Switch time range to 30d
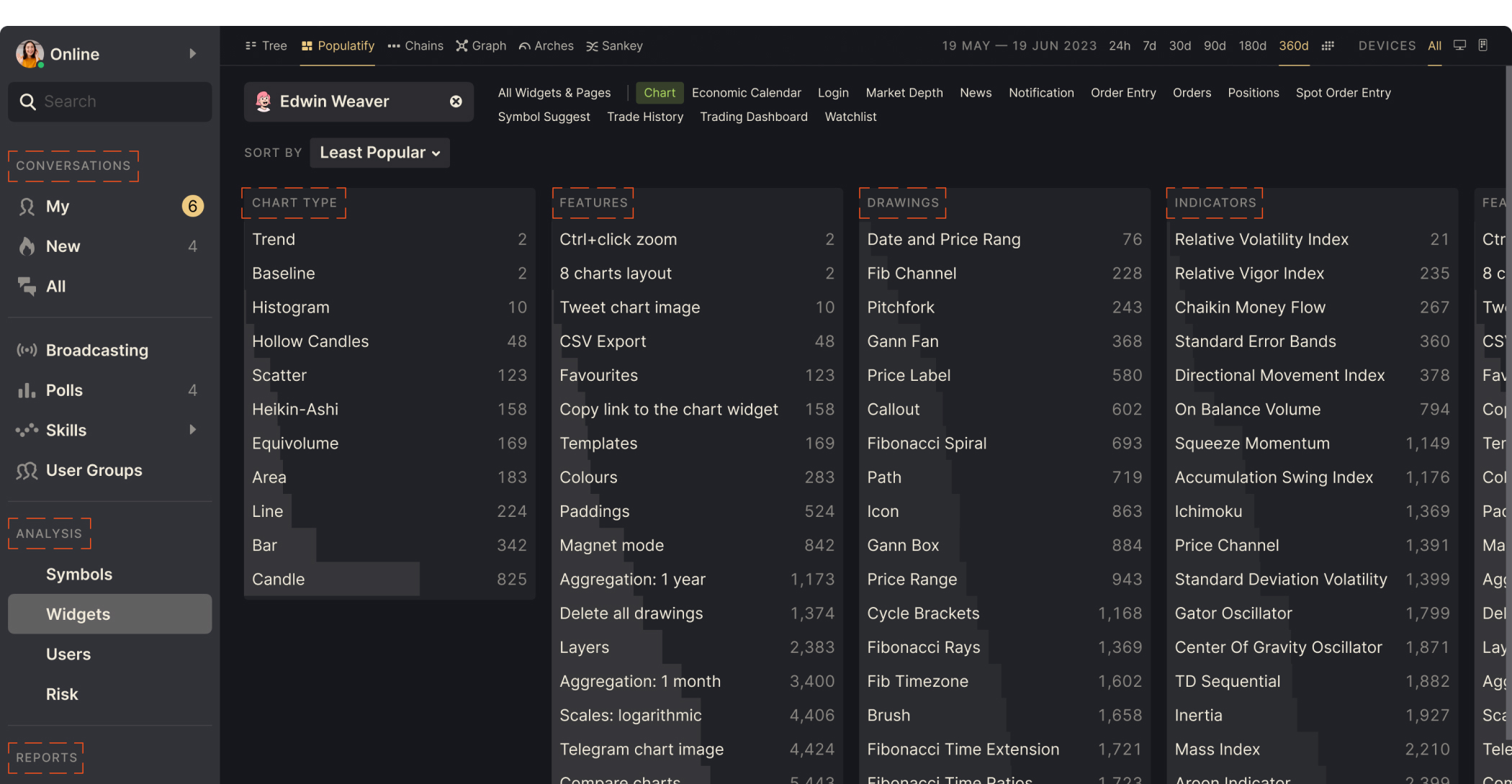Viewport: 1512px width, 784px height. [x=1179, y=45]
